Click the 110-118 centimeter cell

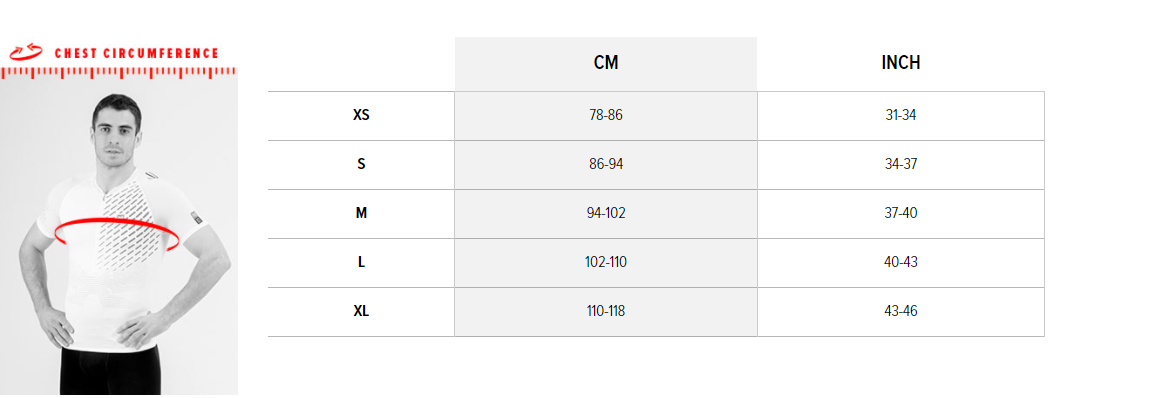606,311
